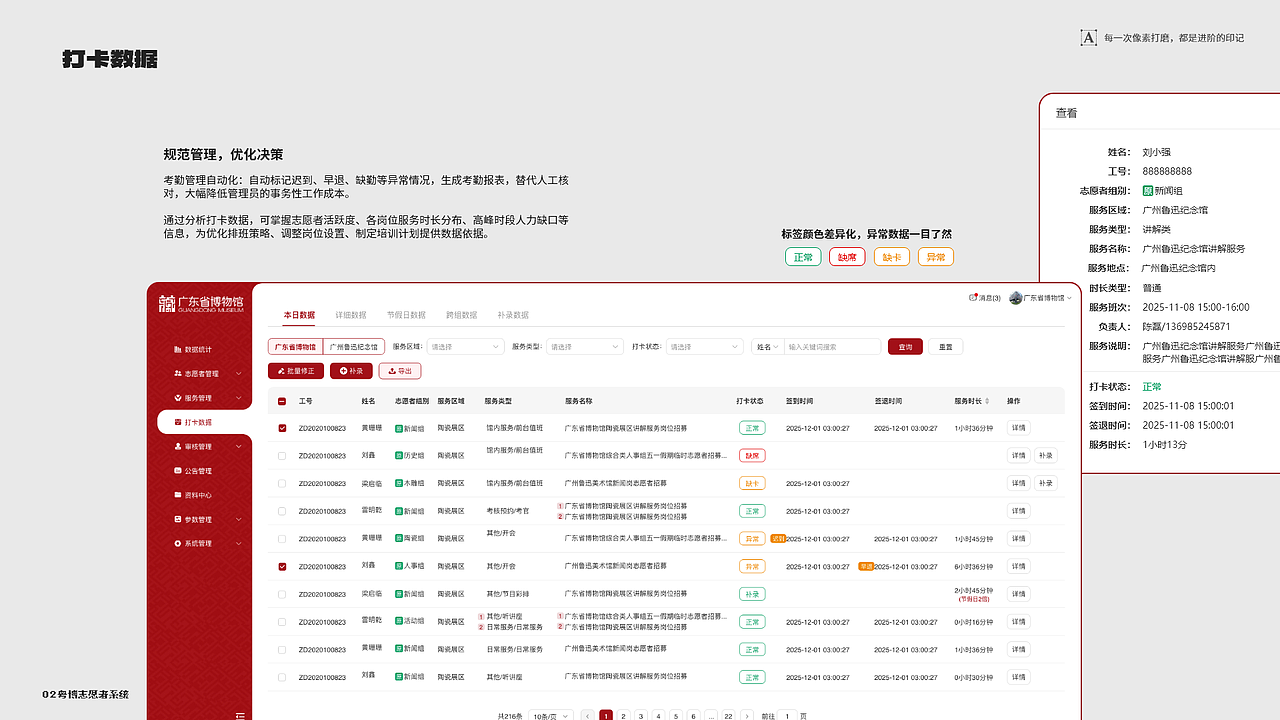Click the keyword search input 输入关键词搜索
Viewport: 1280px width, 720px height.
coord(832,347)
